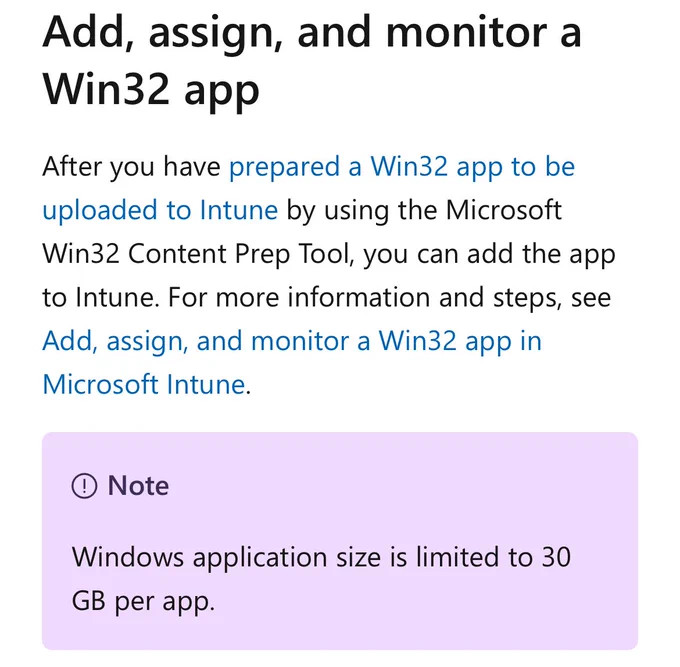The width and height of the screenshot is (680, 667).
Task: Open the 'prepared a Win32 app to be' link
Action: 402,167
